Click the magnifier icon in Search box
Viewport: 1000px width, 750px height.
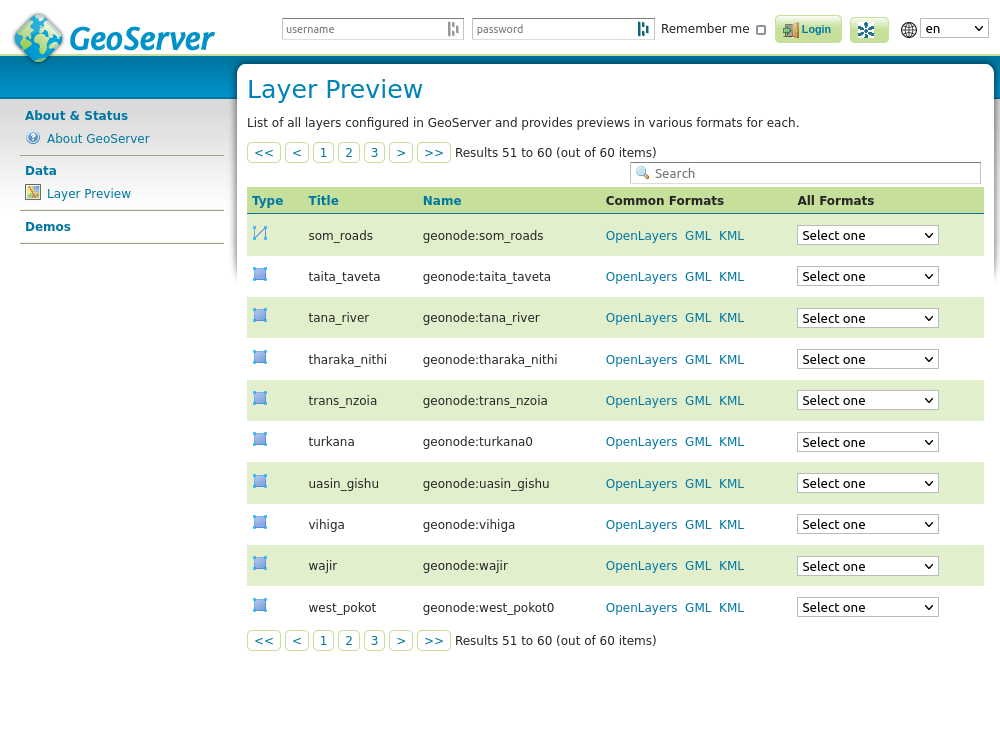point(643,173)
